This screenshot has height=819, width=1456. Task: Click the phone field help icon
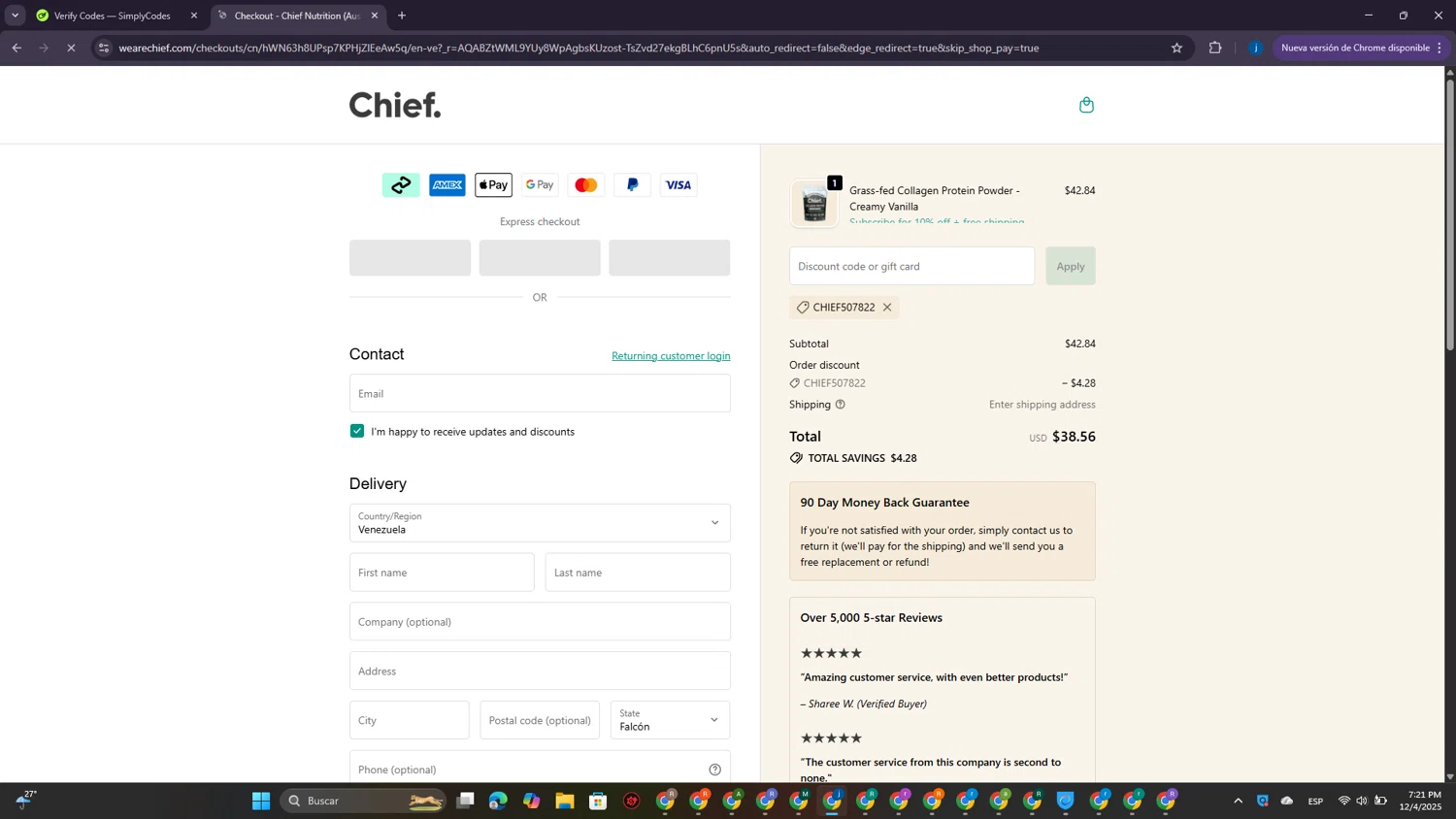tap(715, 770)
